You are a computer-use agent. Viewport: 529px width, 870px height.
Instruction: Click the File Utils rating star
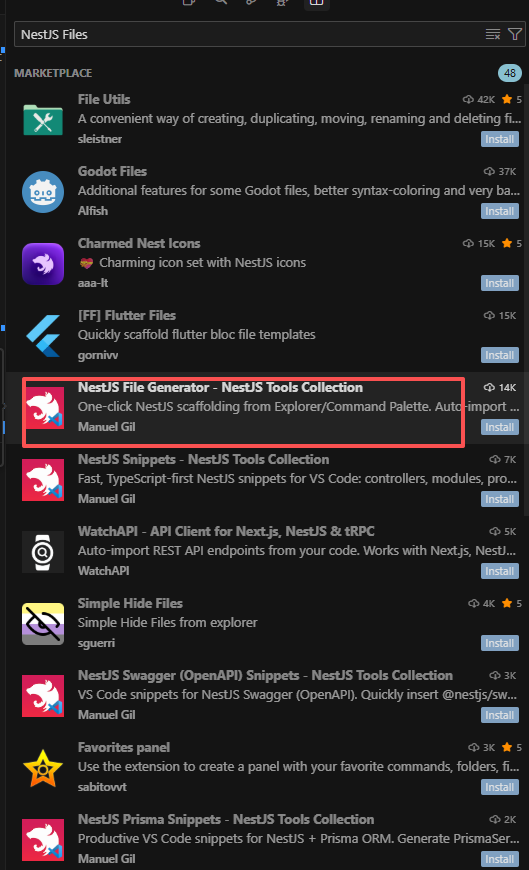click(x=507, y=99)
